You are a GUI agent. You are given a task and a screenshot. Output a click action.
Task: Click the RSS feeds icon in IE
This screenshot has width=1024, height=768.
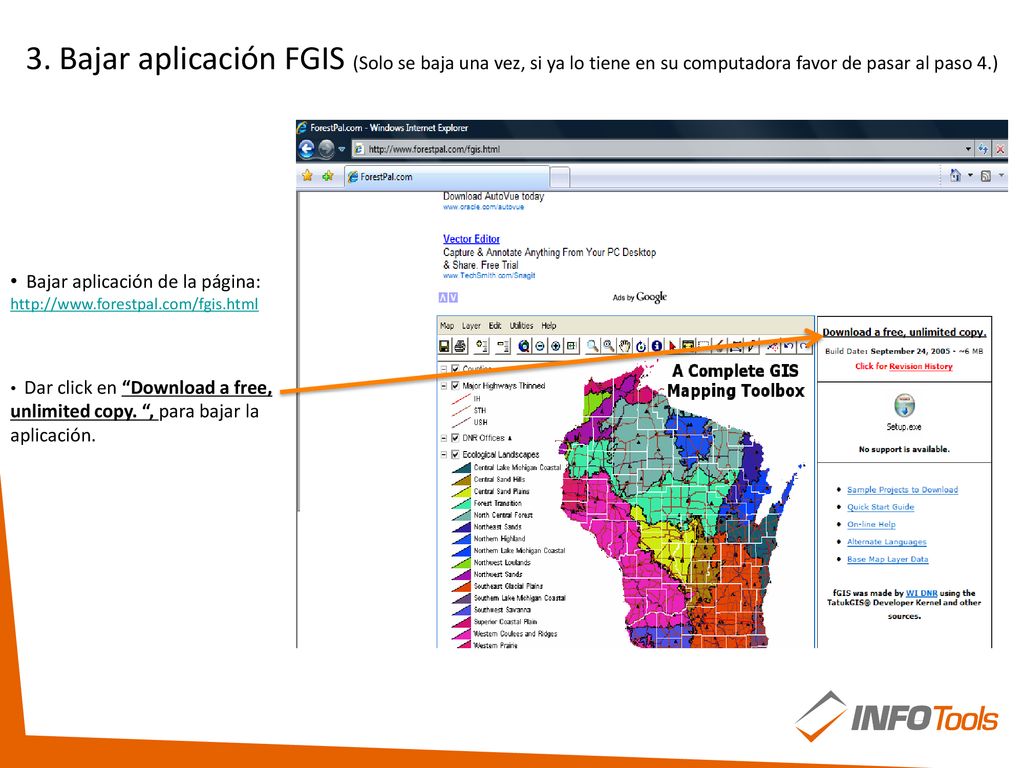(x=986, y=176)
